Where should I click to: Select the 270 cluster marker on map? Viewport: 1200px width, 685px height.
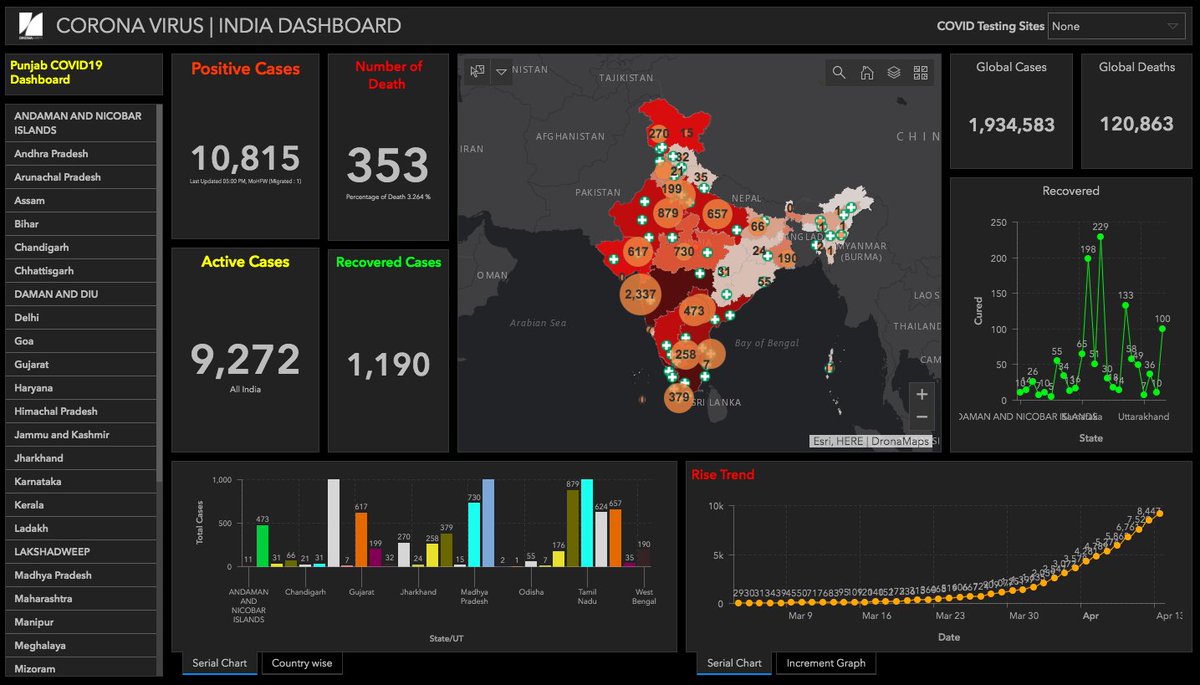pos(658,133)
